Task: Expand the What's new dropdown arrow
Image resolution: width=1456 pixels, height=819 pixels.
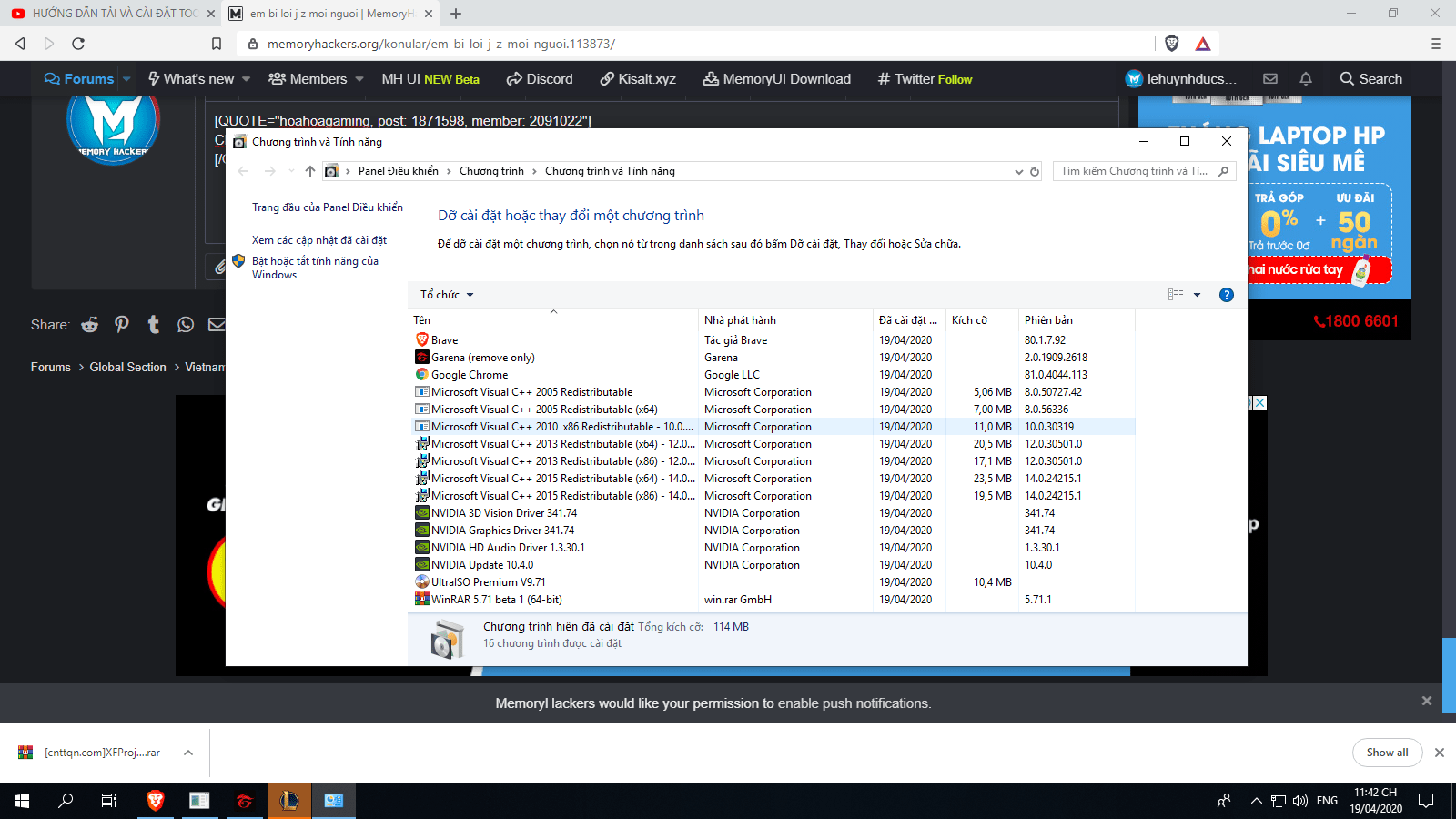Action: tap(246, 79)
